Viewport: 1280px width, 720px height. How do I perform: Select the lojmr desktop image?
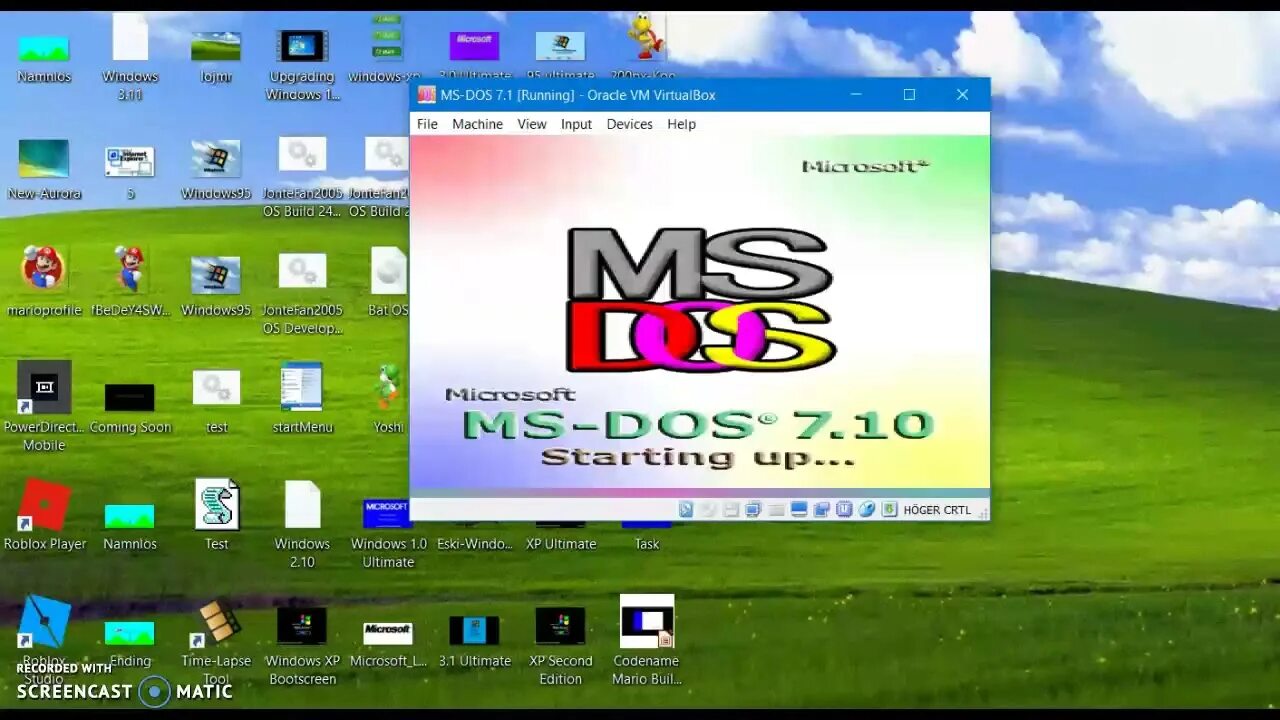[x=216, y=55]
